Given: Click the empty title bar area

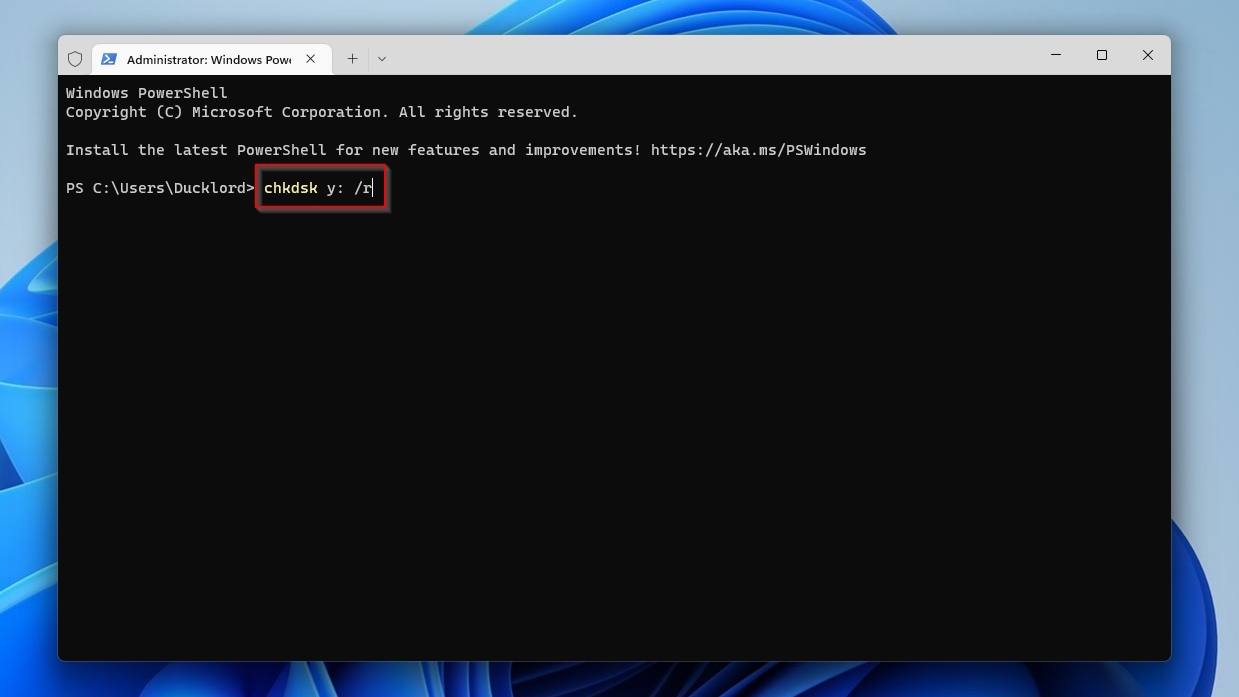Looking at the screenshot, I should 700,56.
